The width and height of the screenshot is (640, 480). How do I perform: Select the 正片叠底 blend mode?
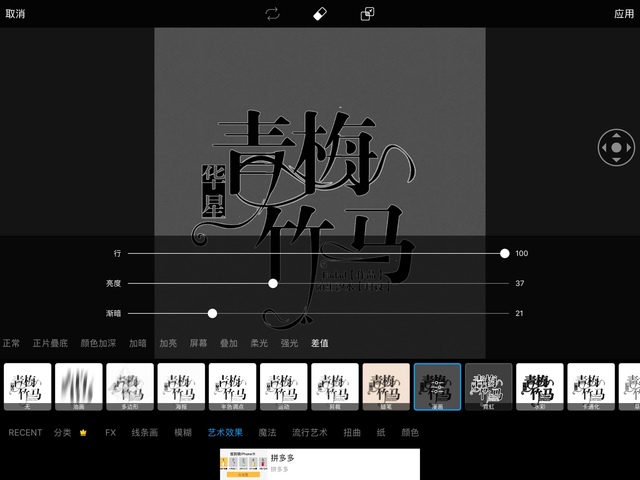pyautogui.click(x=50, y=343)
